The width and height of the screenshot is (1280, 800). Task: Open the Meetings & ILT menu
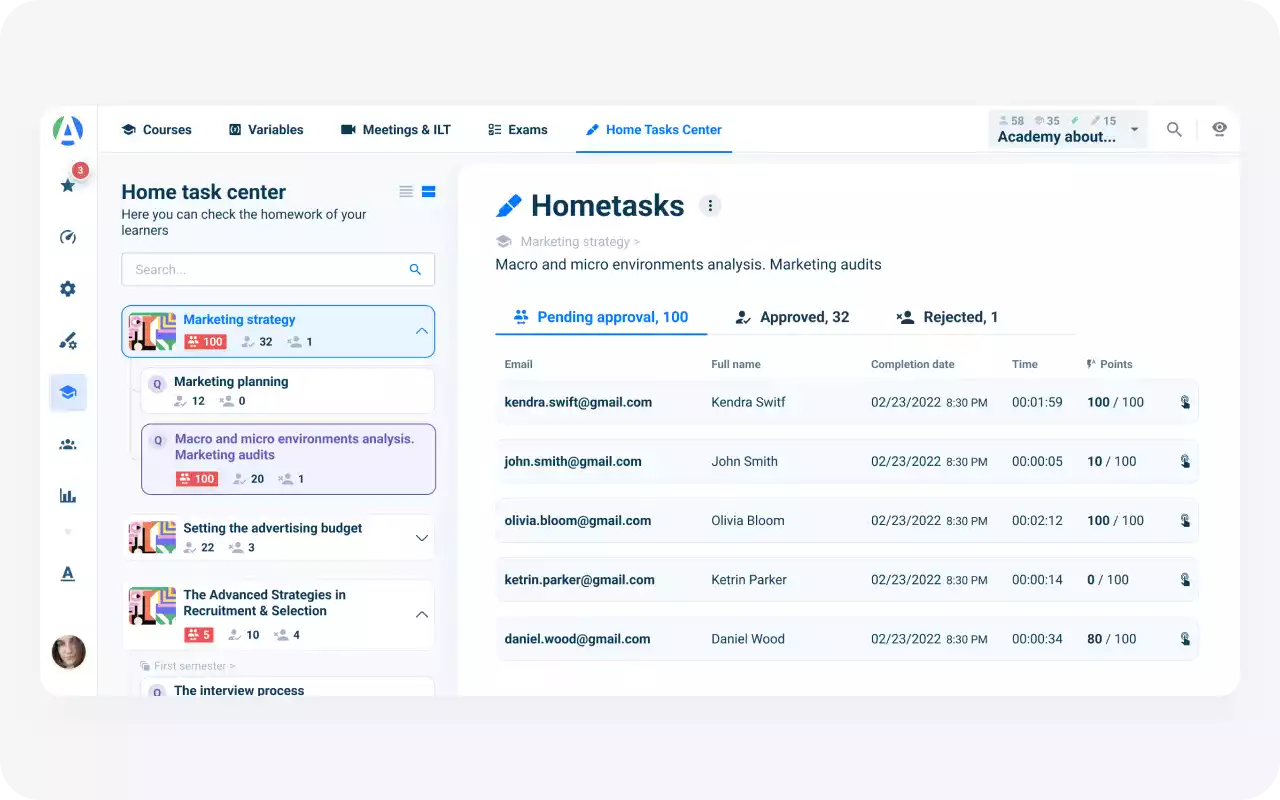(x=396, y=130)
